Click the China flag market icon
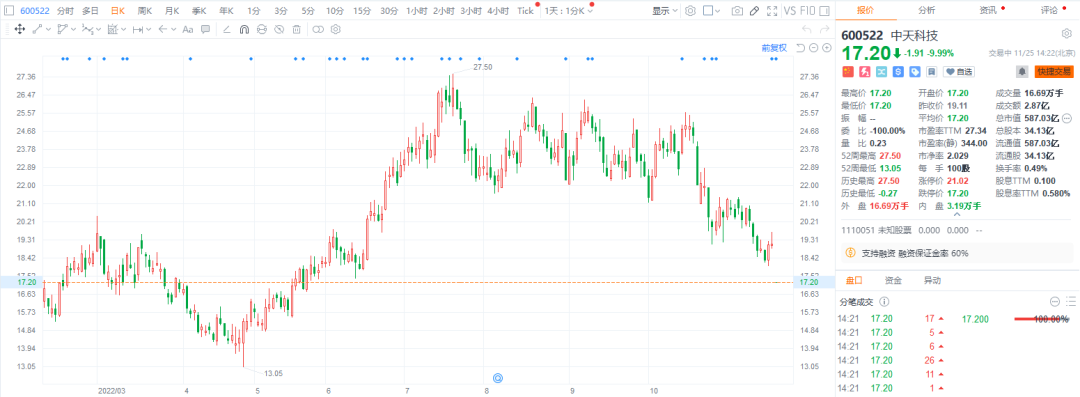This screenshot has height=397, width=1080. [848, 72]
